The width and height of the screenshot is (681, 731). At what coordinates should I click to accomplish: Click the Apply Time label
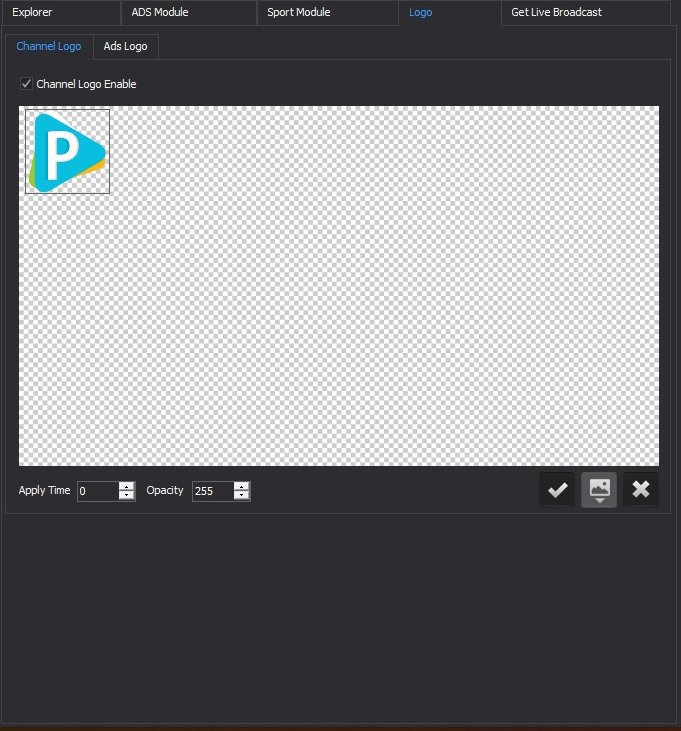(x=44, y=490)
